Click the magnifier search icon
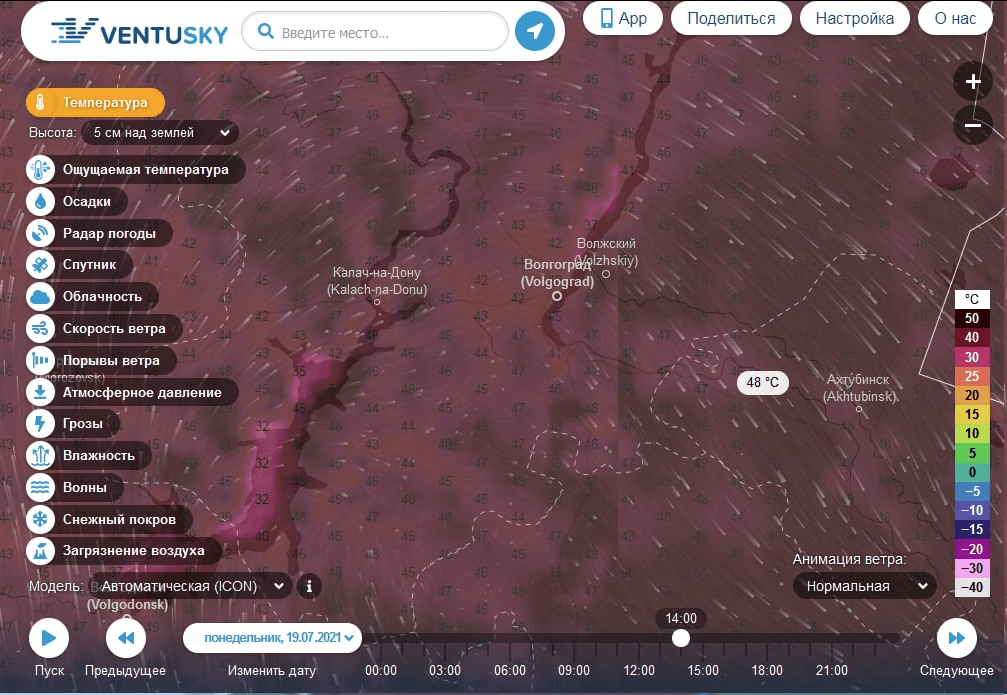Screen dimensions: 1007x695 (265, 31)
